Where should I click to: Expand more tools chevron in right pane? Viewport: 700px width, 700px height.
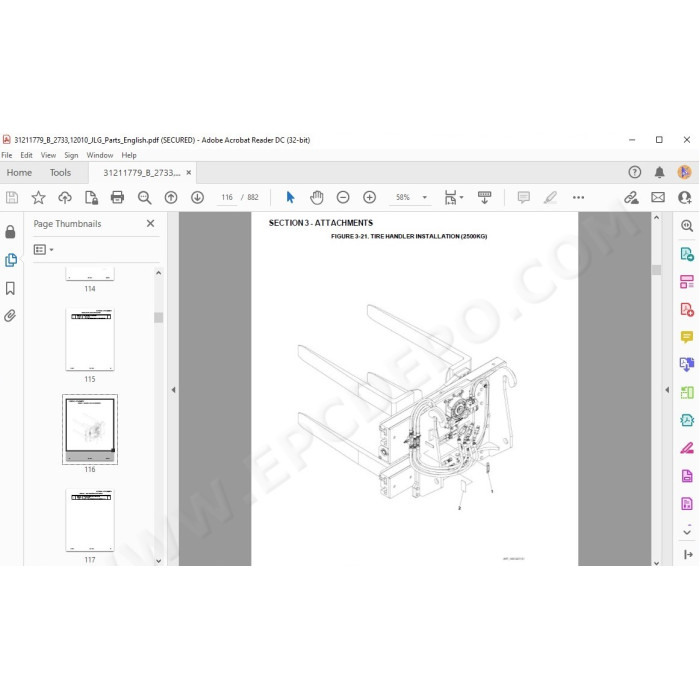pyautogui.click(x=687, y=532)
